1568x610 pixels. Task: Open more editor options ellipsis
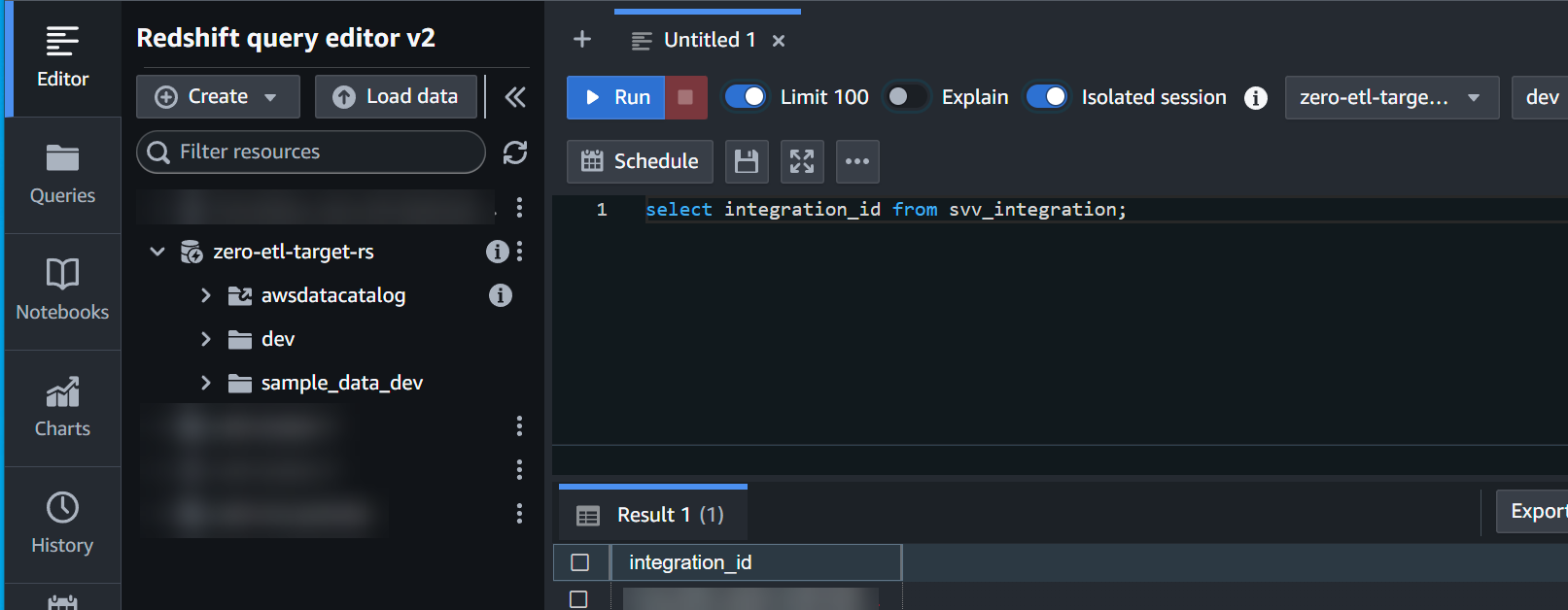tap(857, 161)
